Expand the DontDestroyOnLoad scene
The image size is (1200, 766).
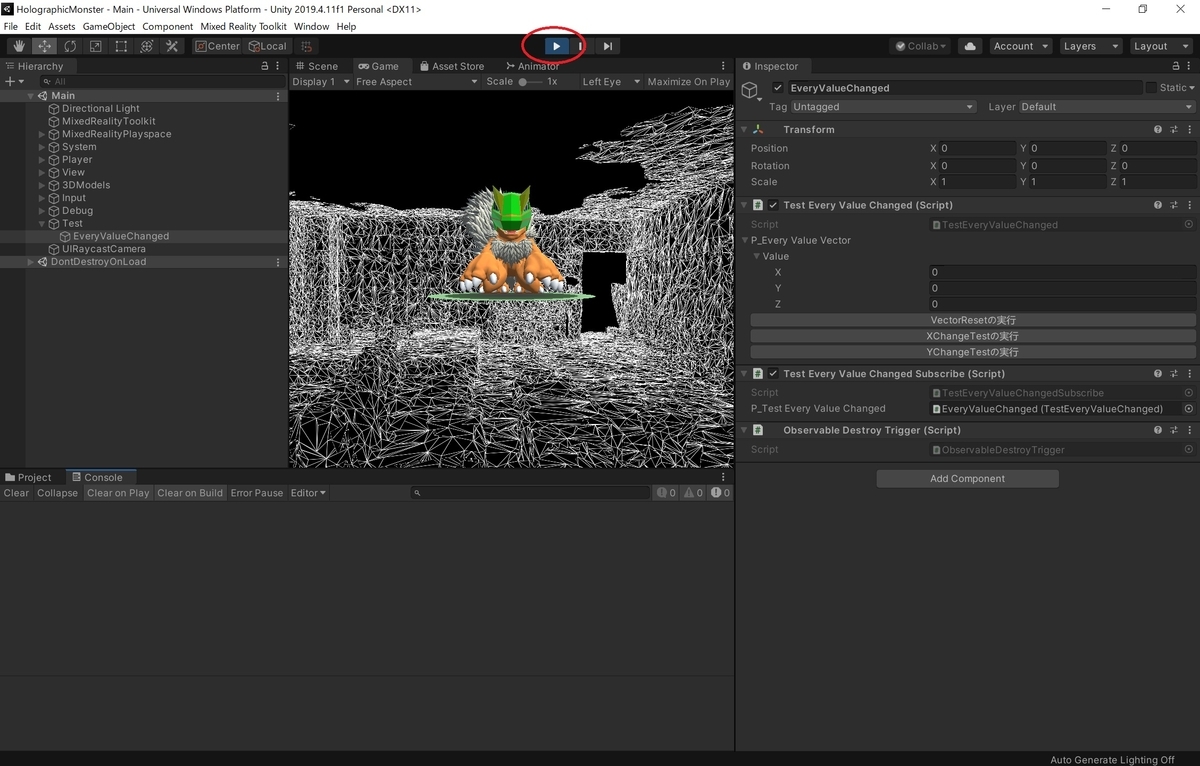pos(30,262)
